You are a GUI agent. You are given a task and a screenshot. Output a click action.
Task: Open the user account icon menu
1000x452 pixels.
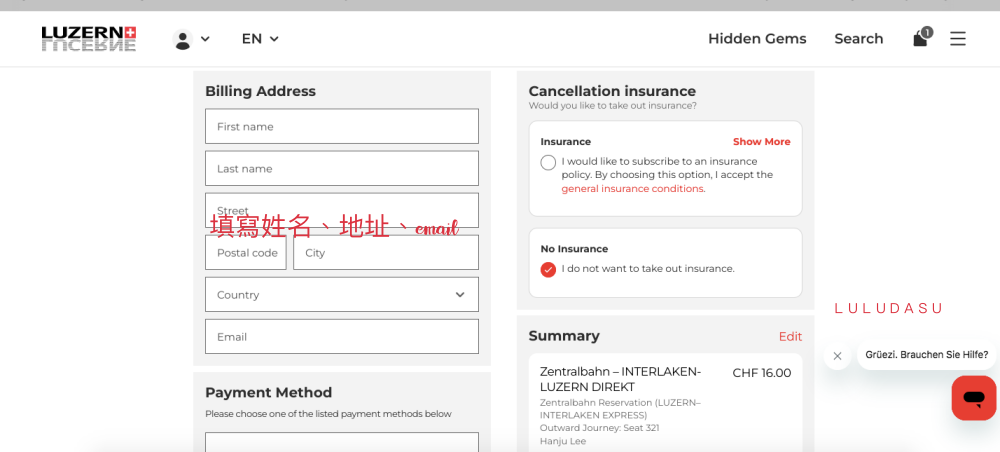pos(191,40)
